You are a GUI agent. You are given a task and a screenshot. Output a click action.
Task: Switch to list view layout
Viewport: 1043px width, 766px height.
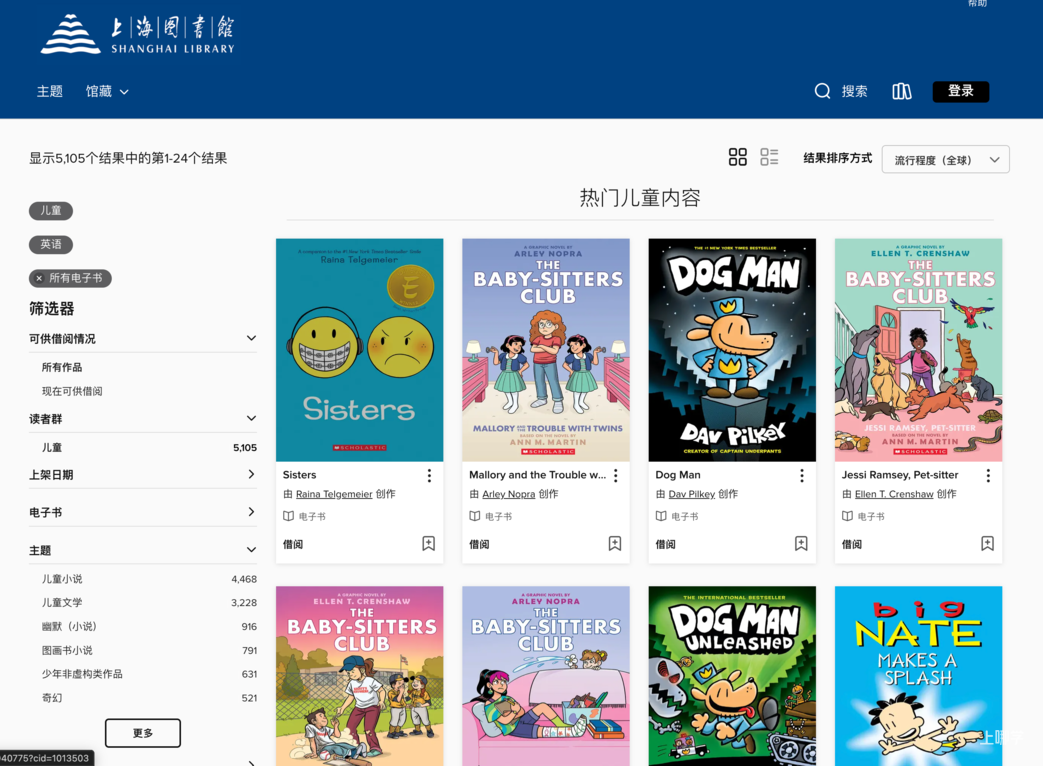(769, 157)
